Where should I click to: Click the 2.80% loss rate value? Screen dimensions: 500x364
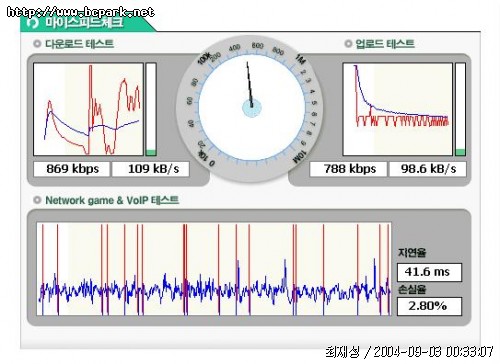point(429,306)
